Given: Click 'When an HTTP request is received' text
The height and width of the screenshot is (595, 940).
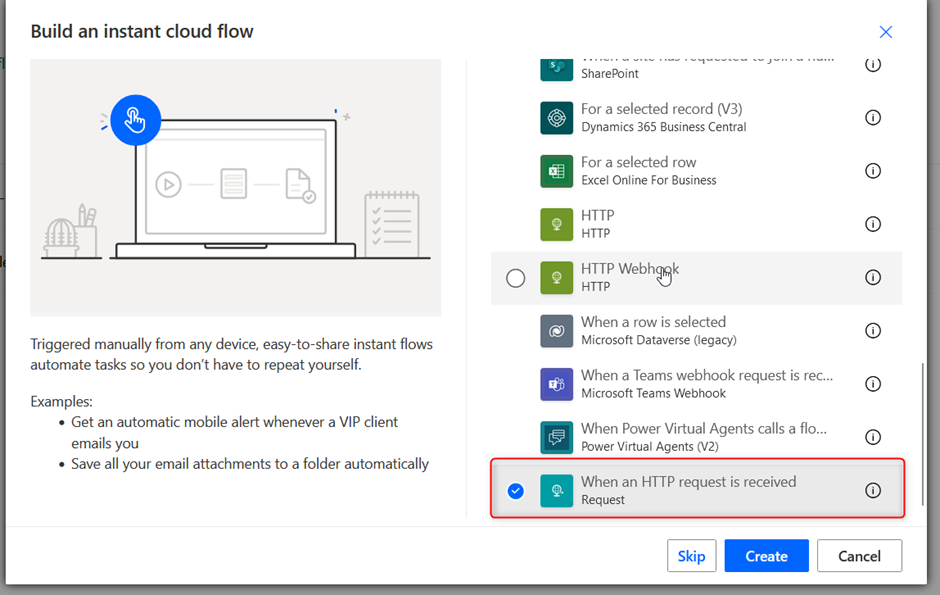Looking at the screenshot, I should tap(688, 482).
